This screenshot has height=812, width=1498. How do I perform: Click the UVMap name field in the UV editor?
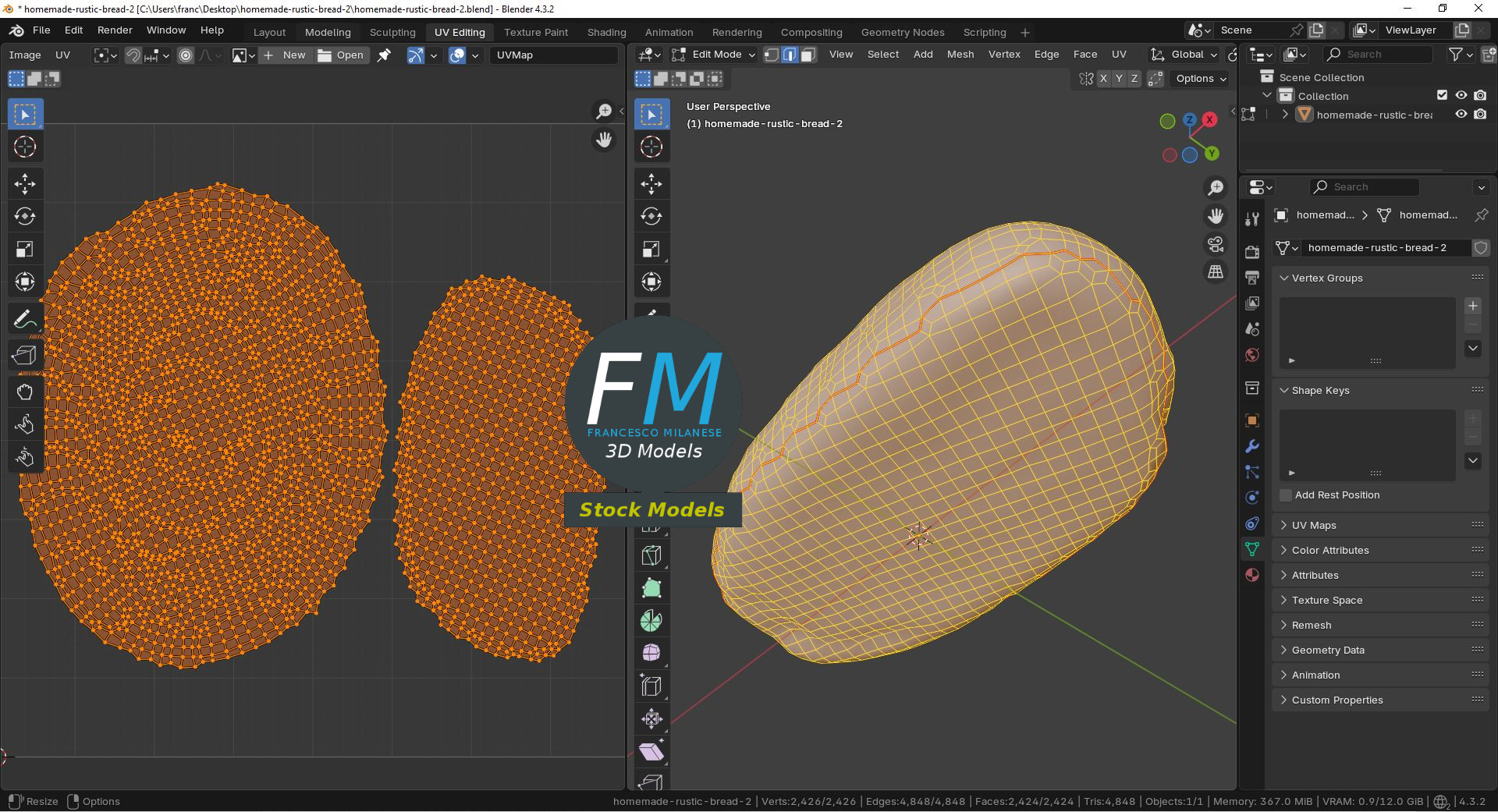pos(553,55)
